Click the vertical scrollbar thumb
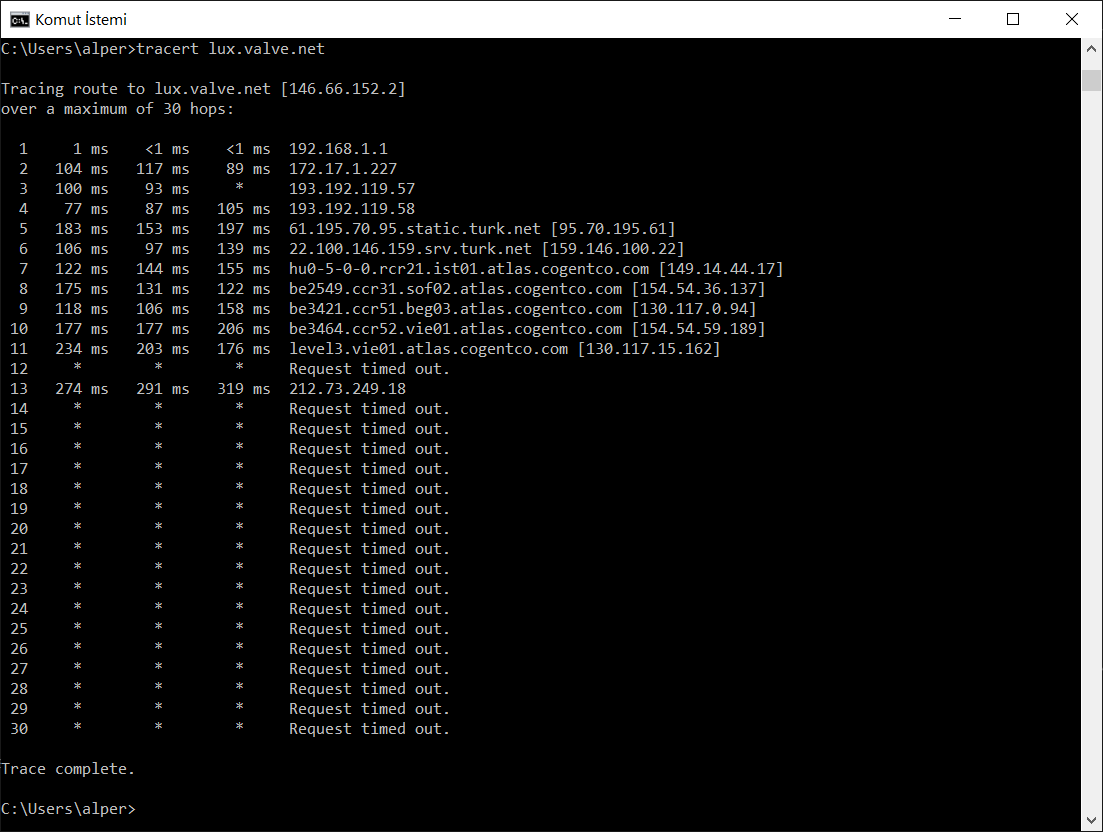1103x832 pixels. coord(1091,79)
